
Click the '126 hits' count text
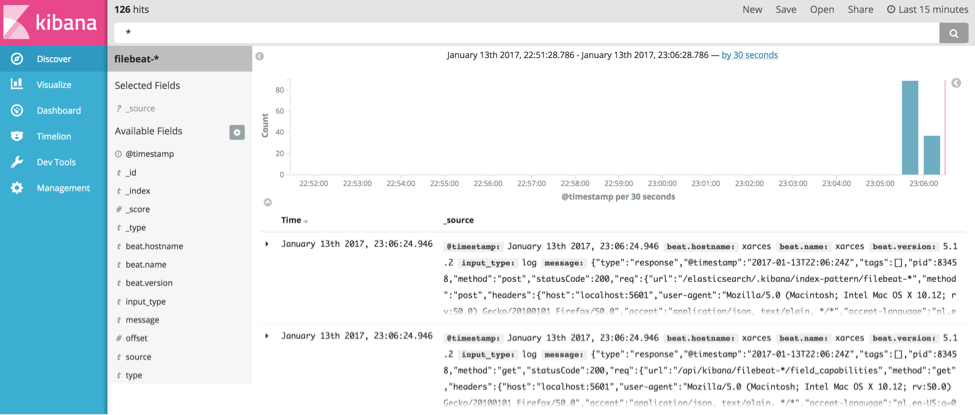(132, 9)
